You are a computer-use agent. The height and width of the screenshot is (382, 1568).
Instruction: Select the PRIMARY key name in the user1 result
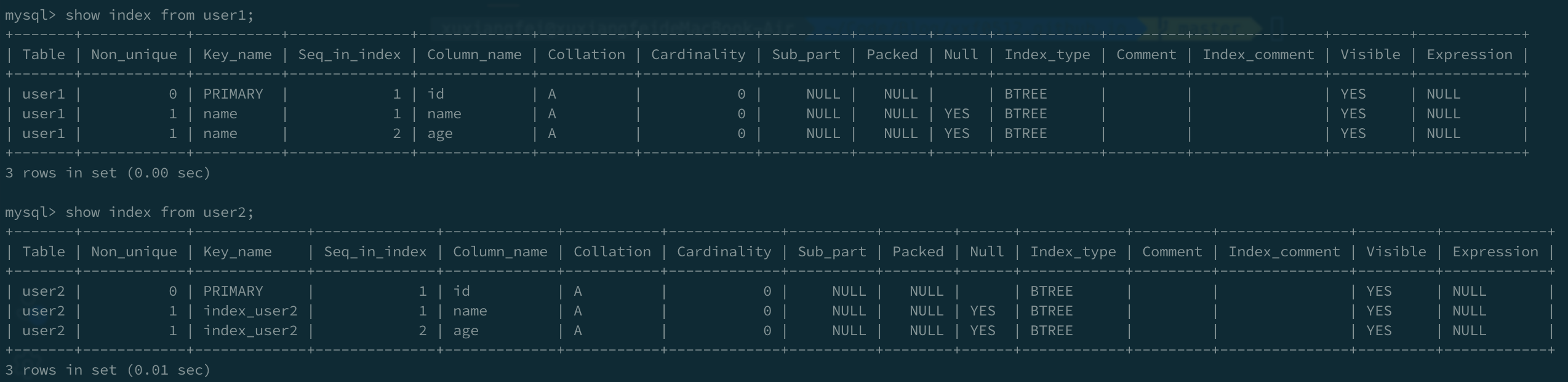click(233, 94)
